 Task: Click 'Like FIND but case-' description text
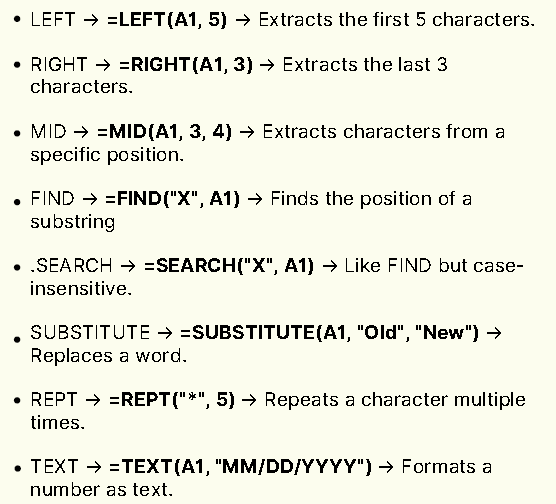(x=434, y=265)
